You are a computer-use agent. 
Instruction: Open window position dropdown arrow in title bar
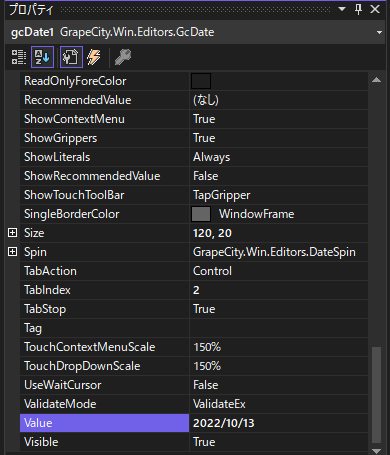coord(342,9)
